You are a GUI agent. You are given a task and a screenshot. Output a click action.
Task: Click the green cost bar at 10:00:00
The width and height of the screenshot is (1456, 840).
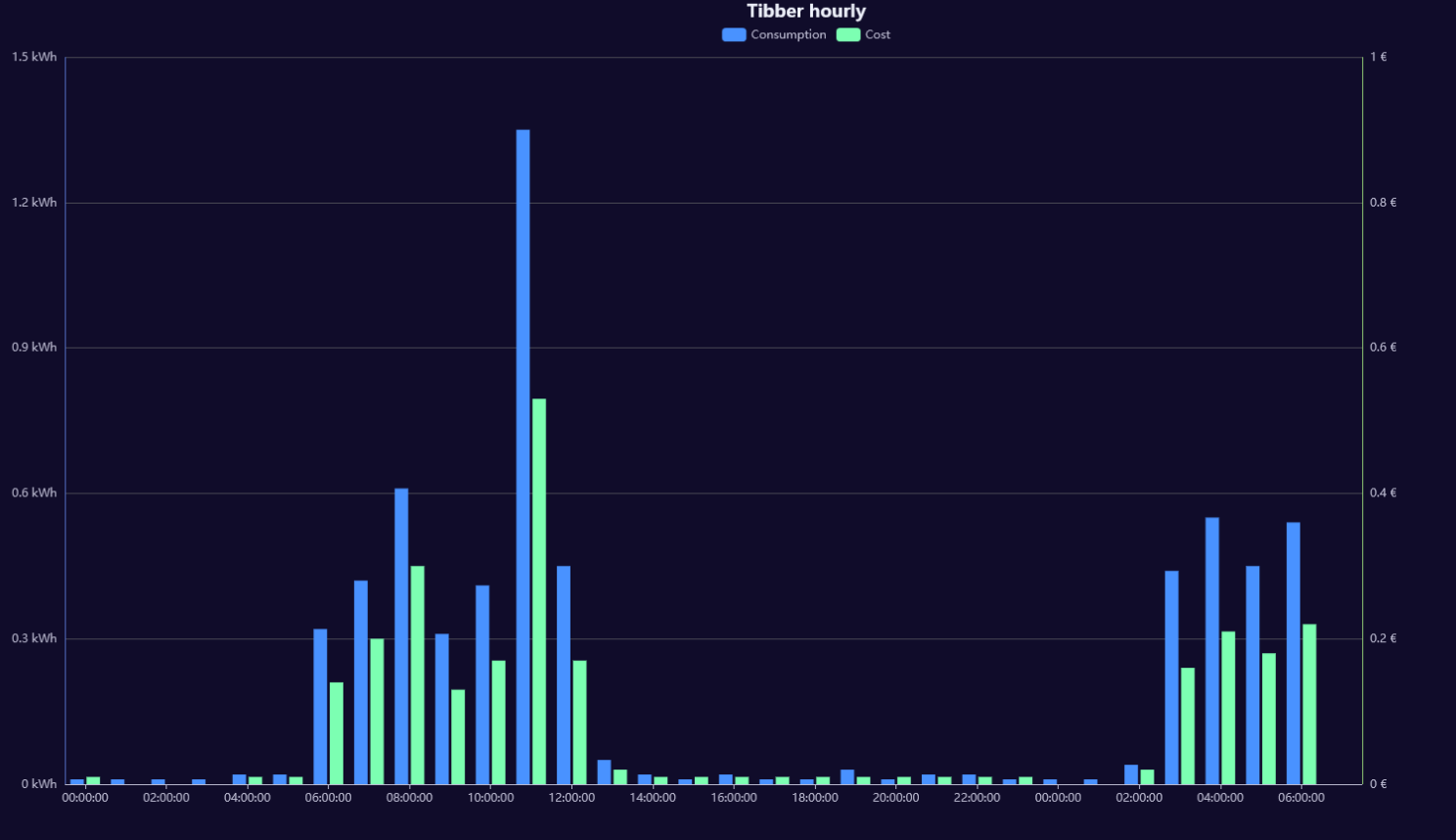coord(499,723)
